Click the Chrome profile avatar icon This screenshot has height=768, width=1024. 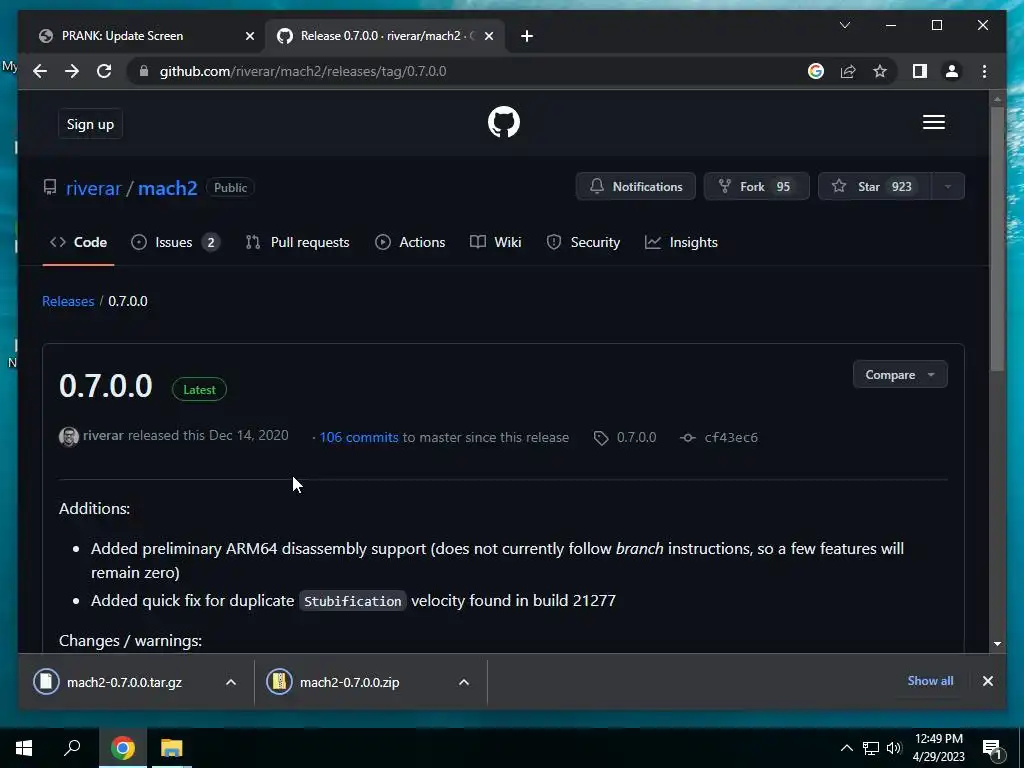pos(952,71)
